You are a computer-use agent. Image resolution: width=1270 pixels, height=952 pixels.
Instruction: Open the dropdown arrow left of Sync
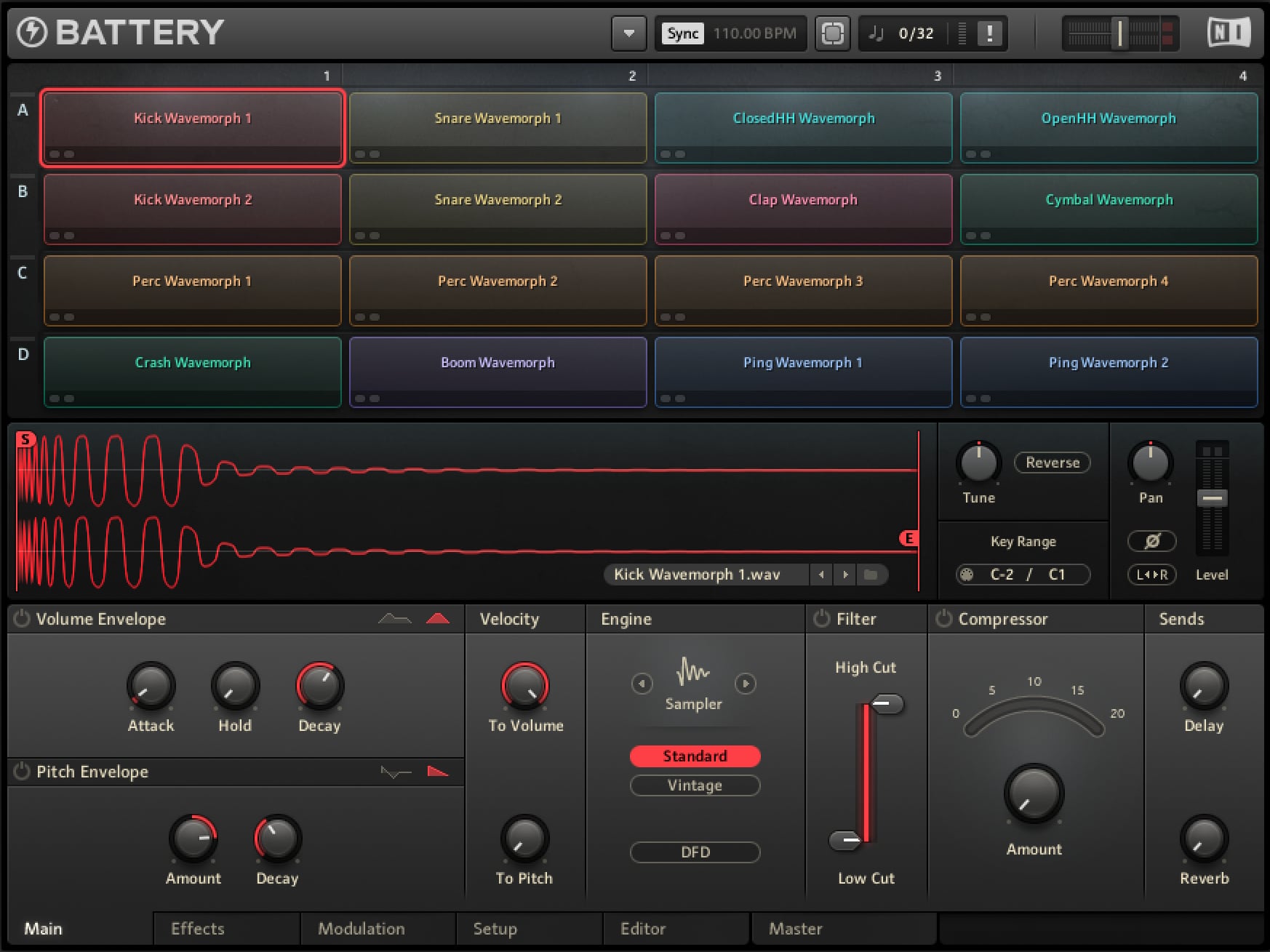click(628, 33)
